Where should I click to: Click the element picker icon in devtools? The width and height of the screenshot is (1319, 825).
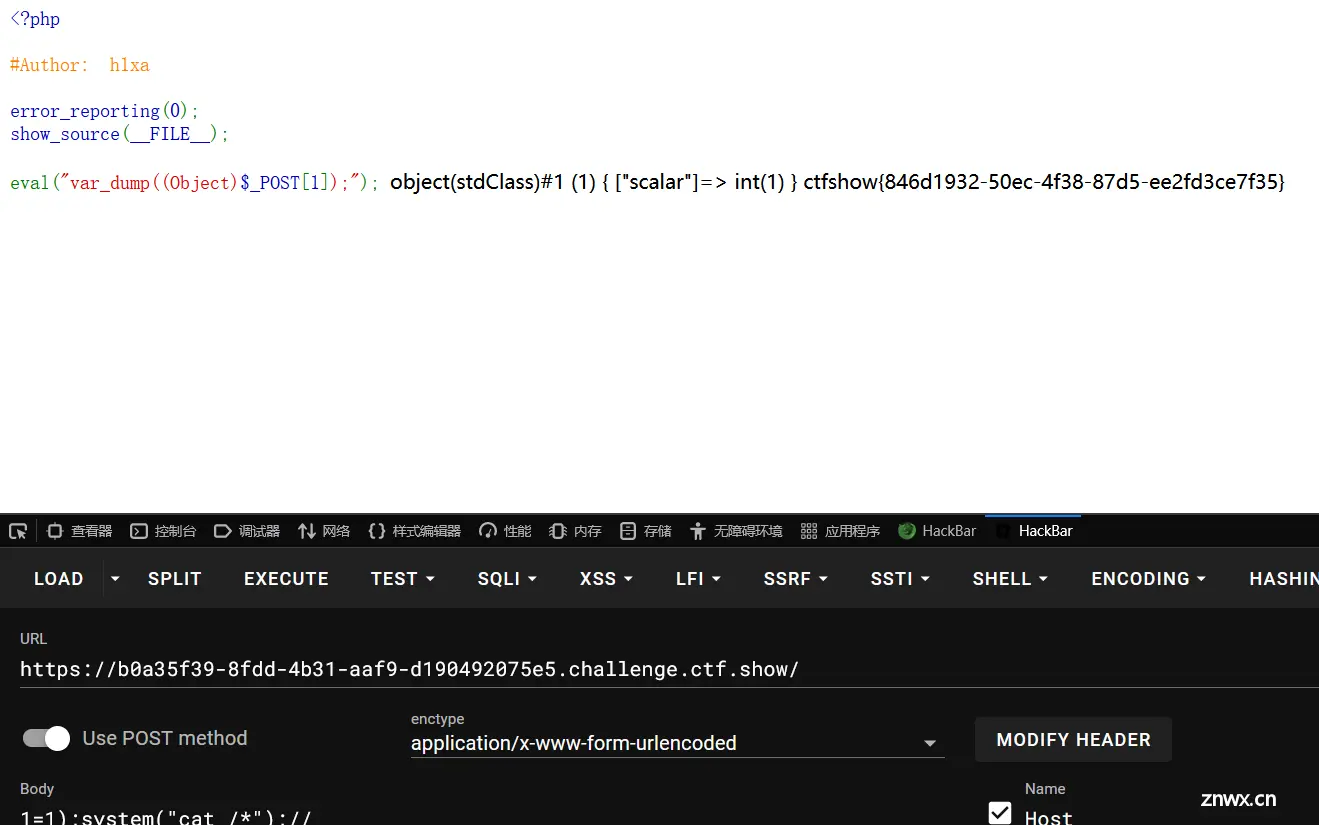click(17, 531)
